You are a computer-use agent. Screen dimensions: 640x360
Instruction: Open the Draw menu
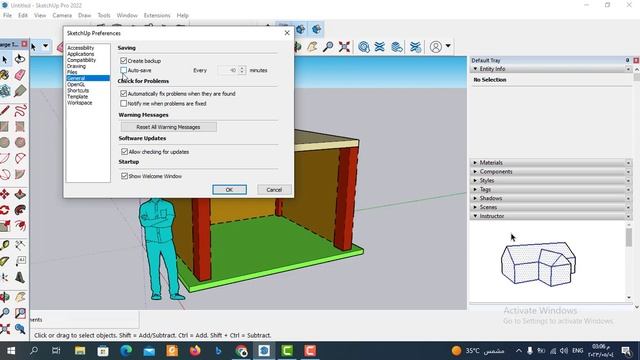84,15
